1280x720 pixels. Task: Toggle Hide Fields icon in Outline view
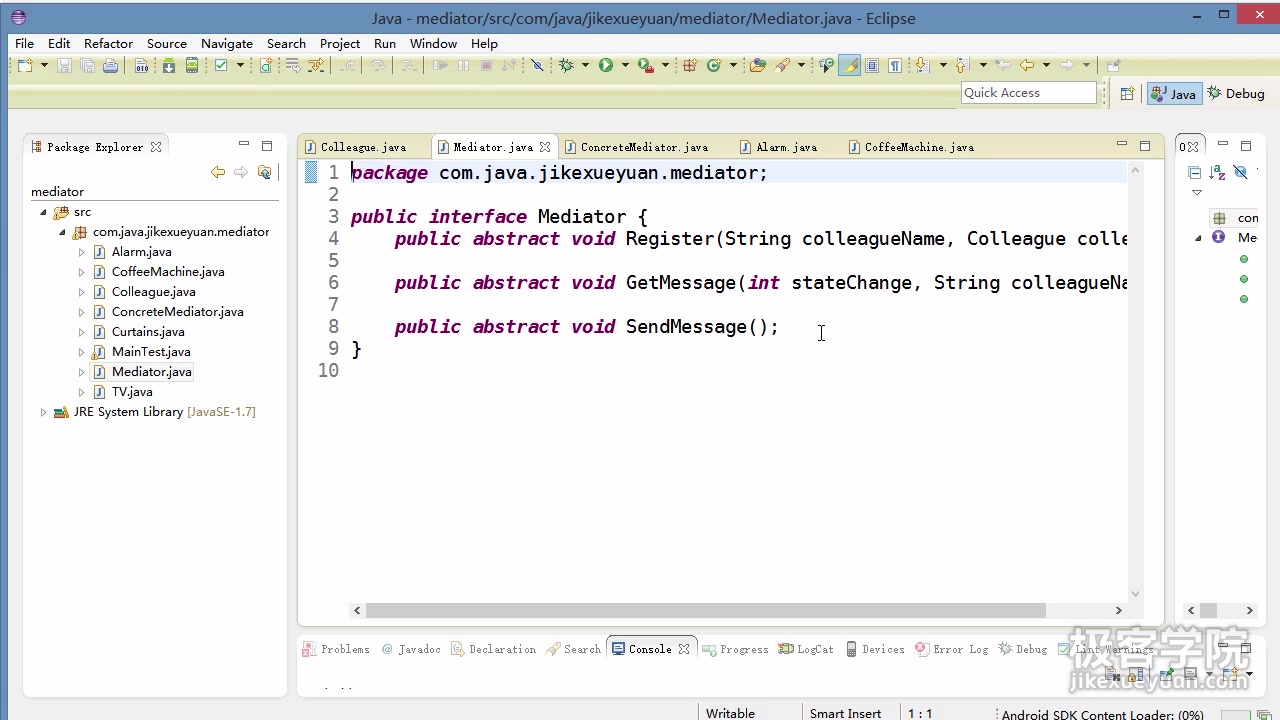click(1241, 172)
